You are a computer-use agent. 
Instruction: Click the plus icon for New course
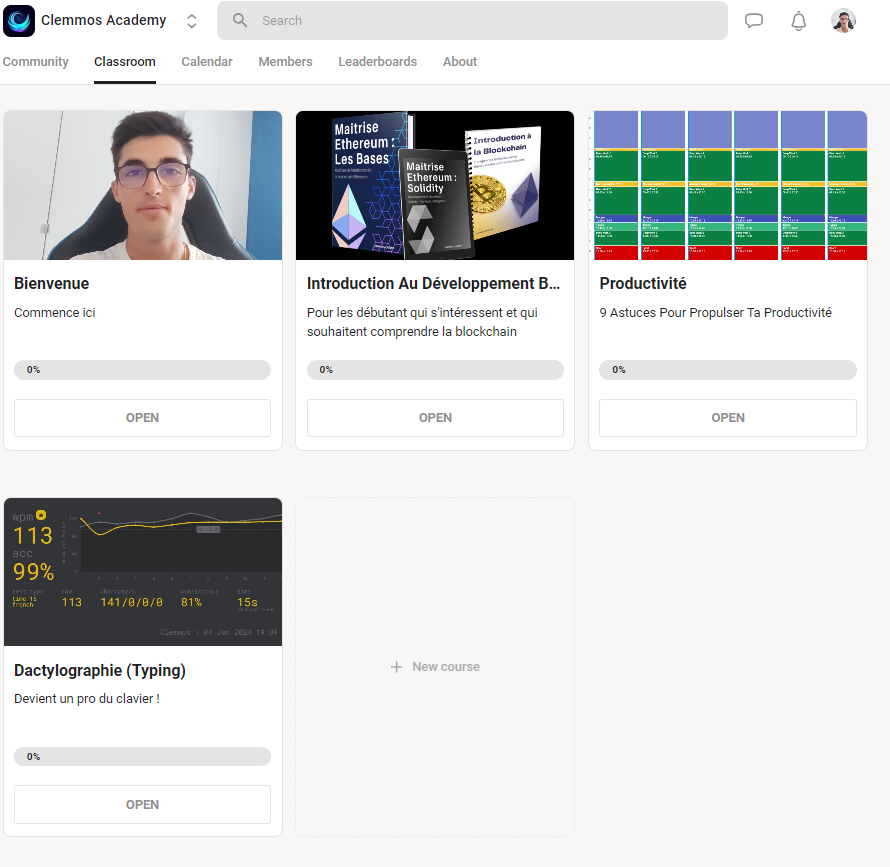point(396,667)
